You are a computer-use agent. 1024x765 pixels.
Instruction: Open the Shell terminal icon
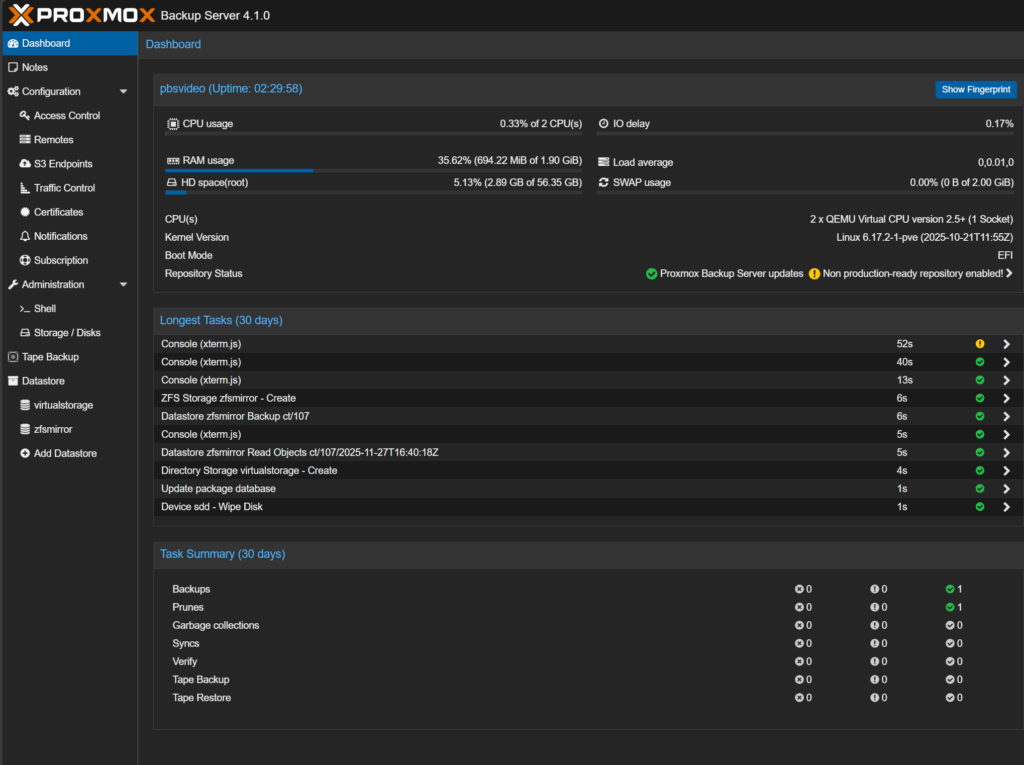(x=23, y=308)
